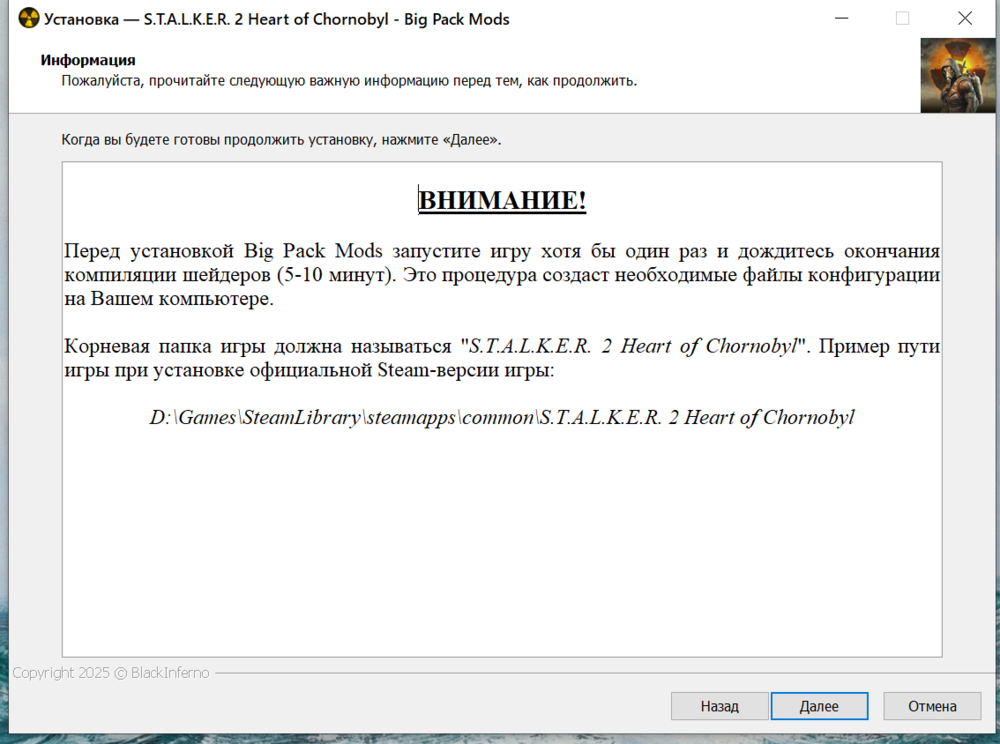This screenshot has width=1000, height=744.
Task: Click the disabled maximize window button
Action: point(902,18)
